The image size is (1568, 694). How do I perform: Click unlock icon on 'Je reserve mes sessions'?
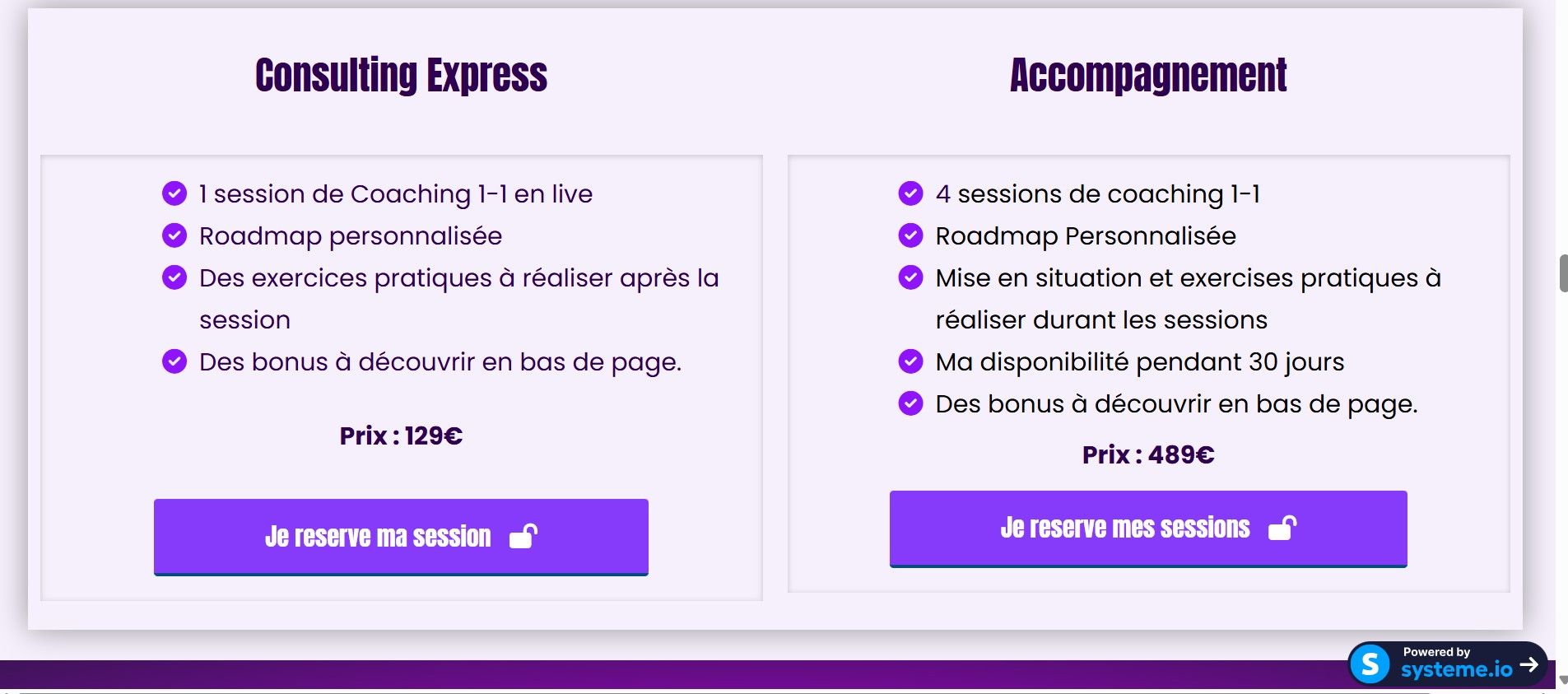coord(1282,528)
